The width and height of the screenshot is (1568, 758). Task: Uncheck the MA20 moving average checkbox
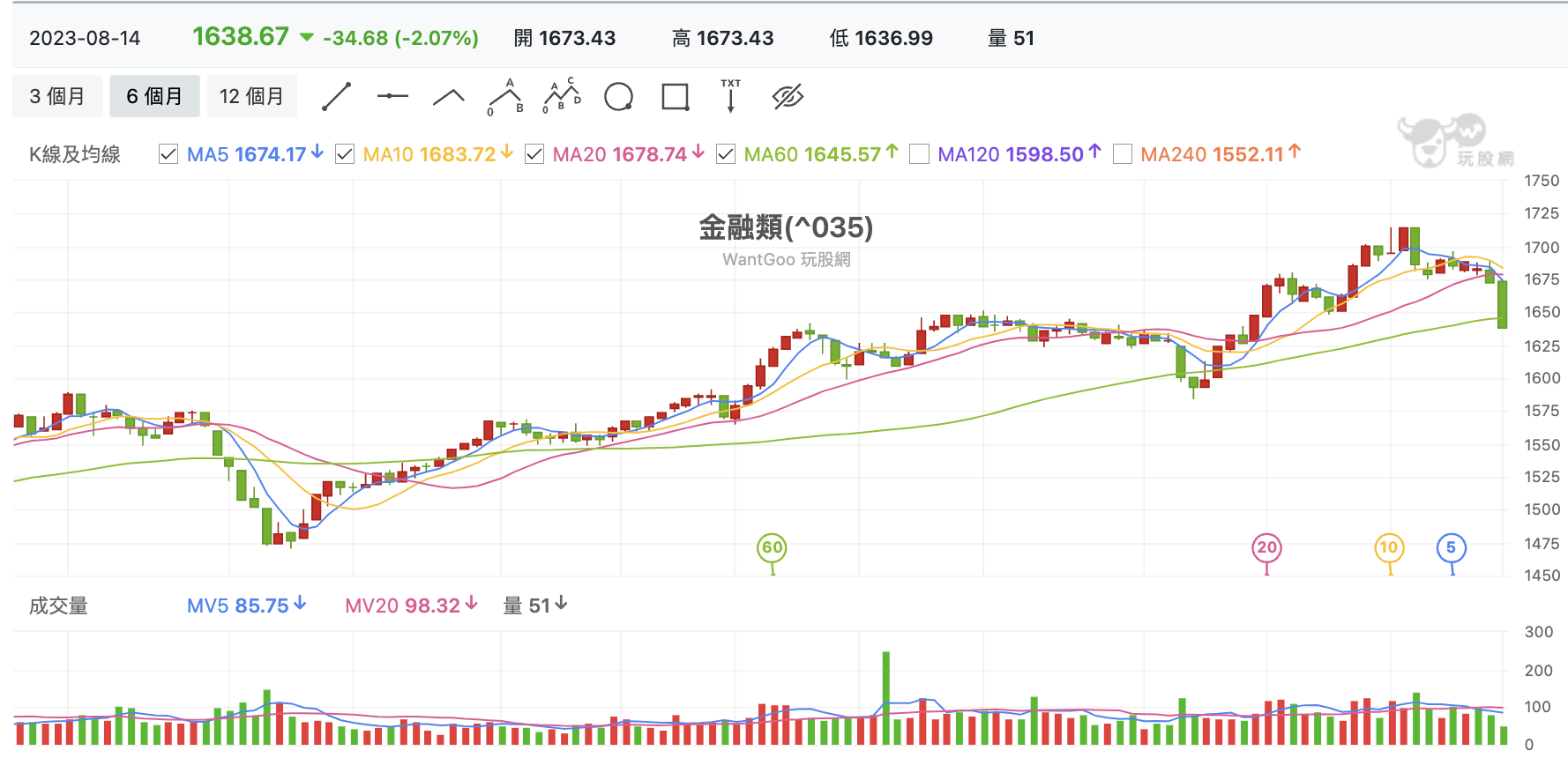coord(534,154)
